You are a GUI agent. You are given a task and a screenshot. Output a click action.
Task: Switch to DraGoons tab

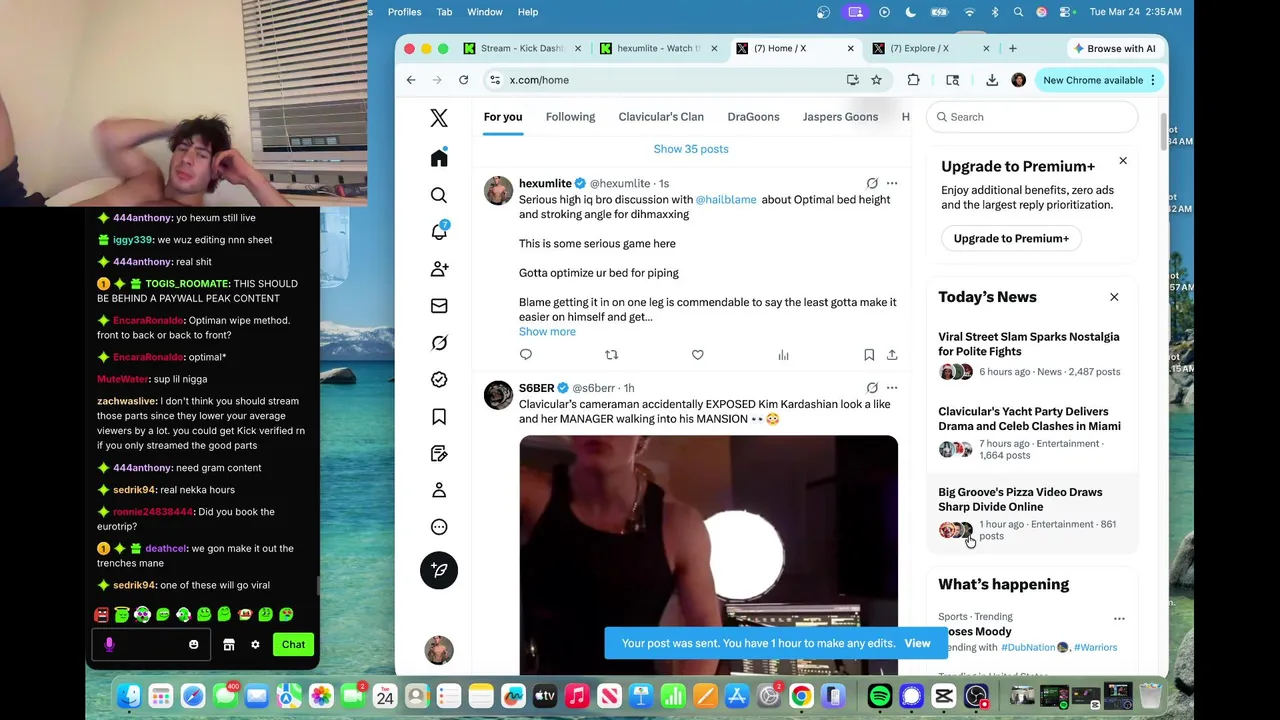point(753,117)
